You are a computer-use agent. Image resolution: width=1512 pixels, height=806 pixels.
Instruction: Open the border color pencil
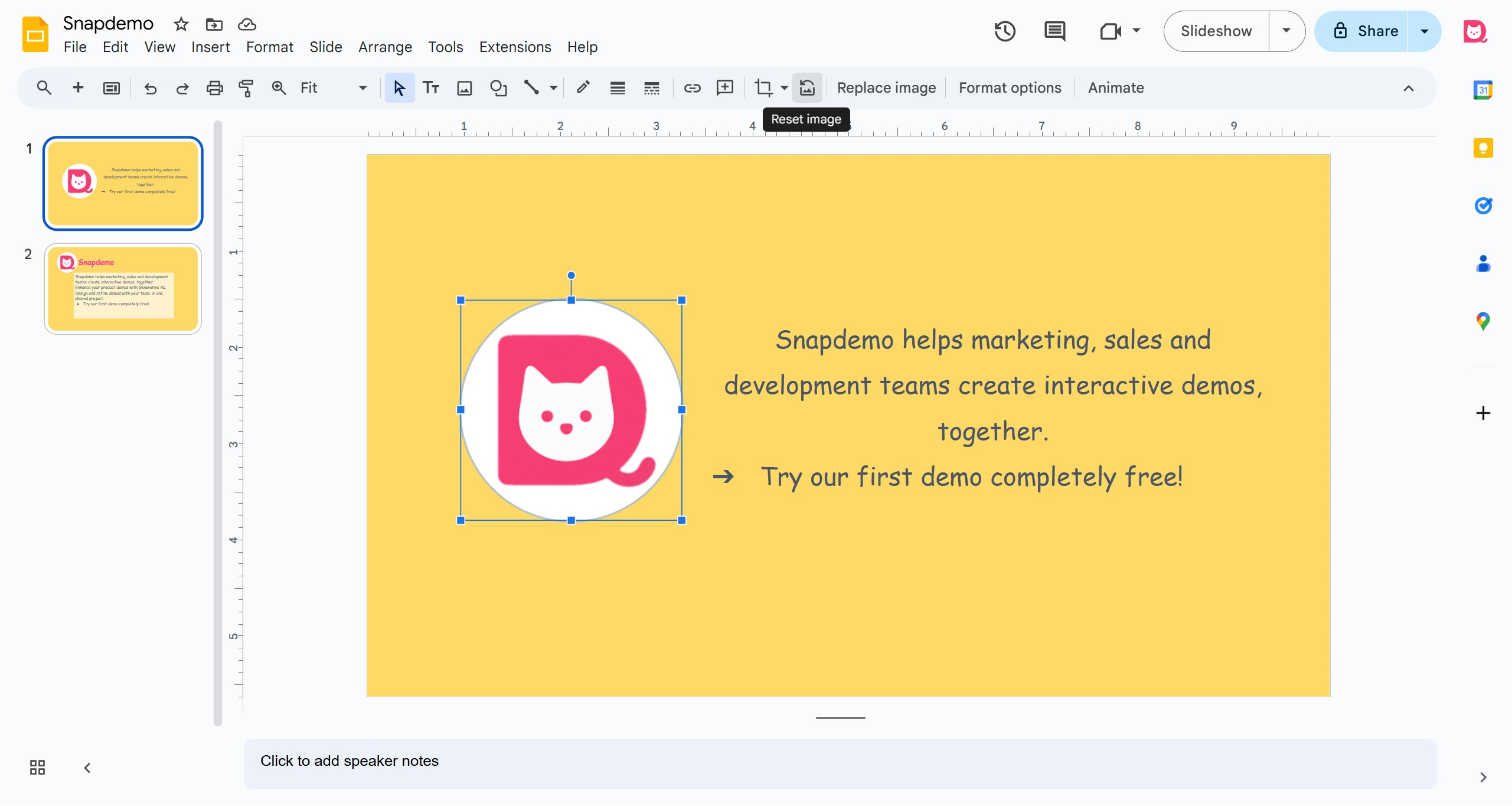(x=583, y=88)
